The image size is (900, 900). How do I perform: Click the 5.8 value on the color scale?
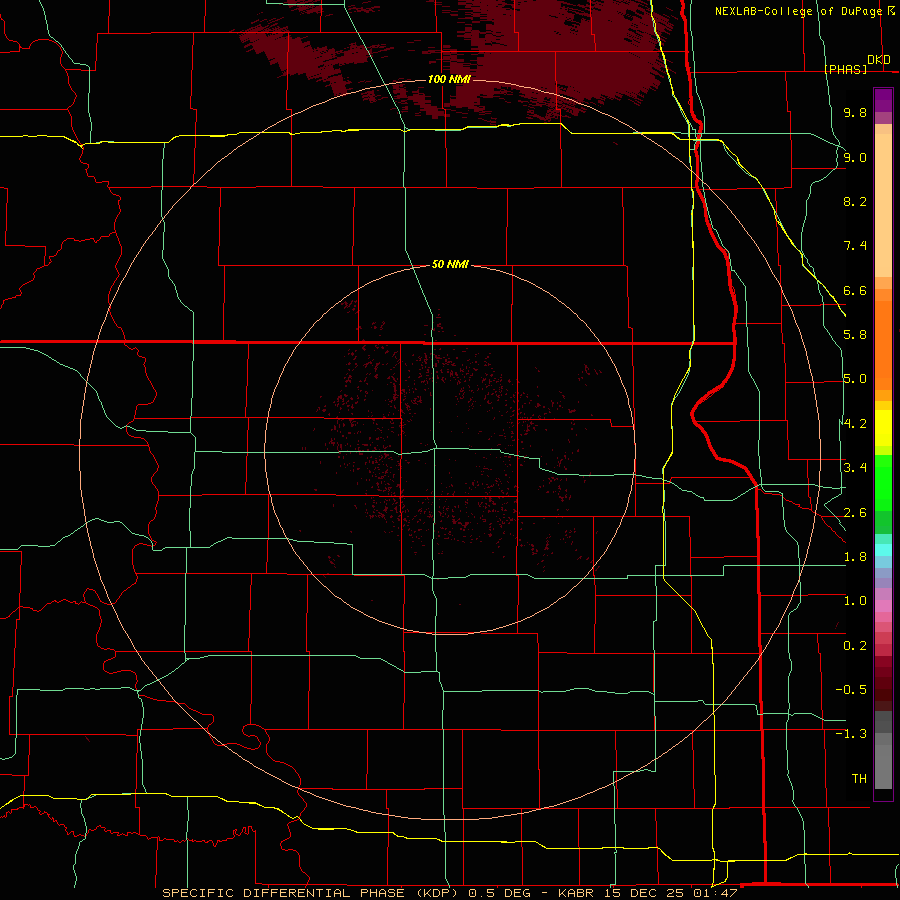(x=855, y=335)
